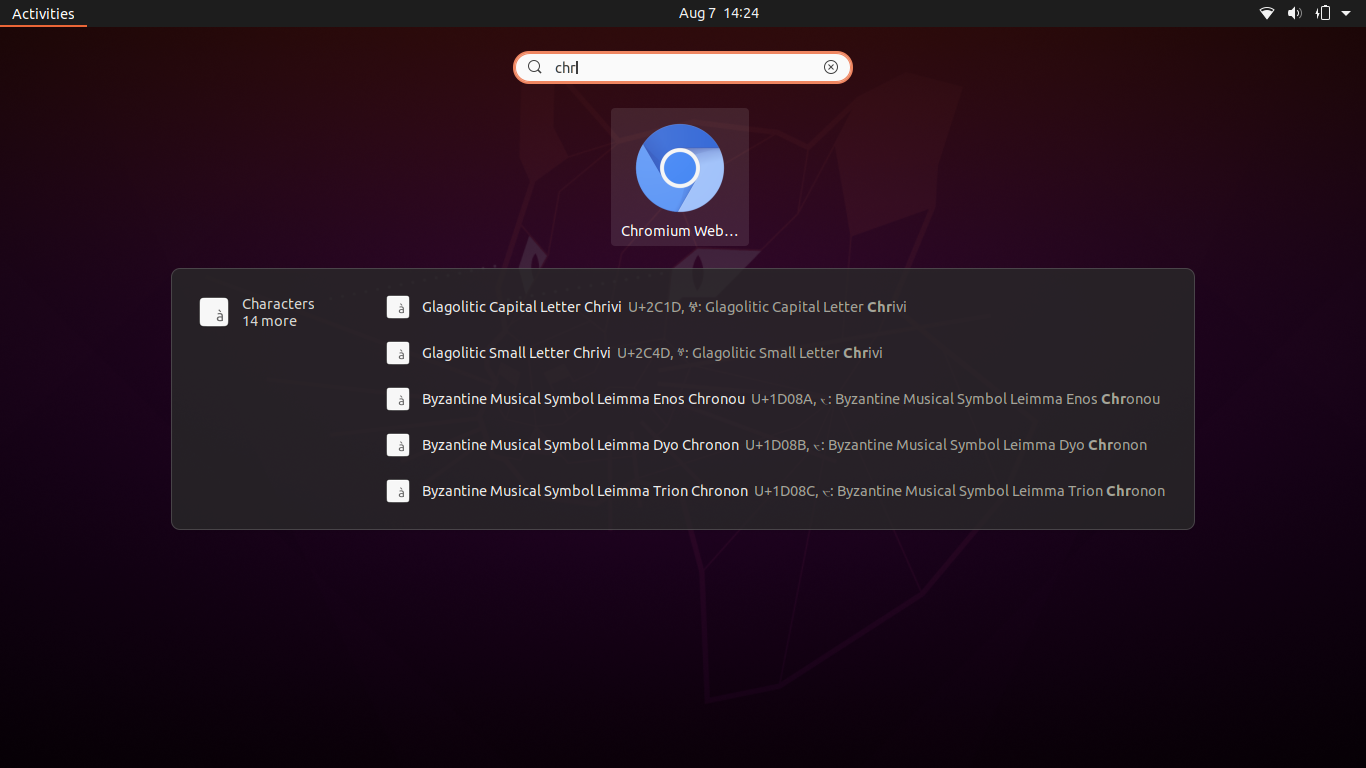This screenshot has height=768, width=1366.
Task: Click the U+1D08C description text
Action: (x=959, y=491)
